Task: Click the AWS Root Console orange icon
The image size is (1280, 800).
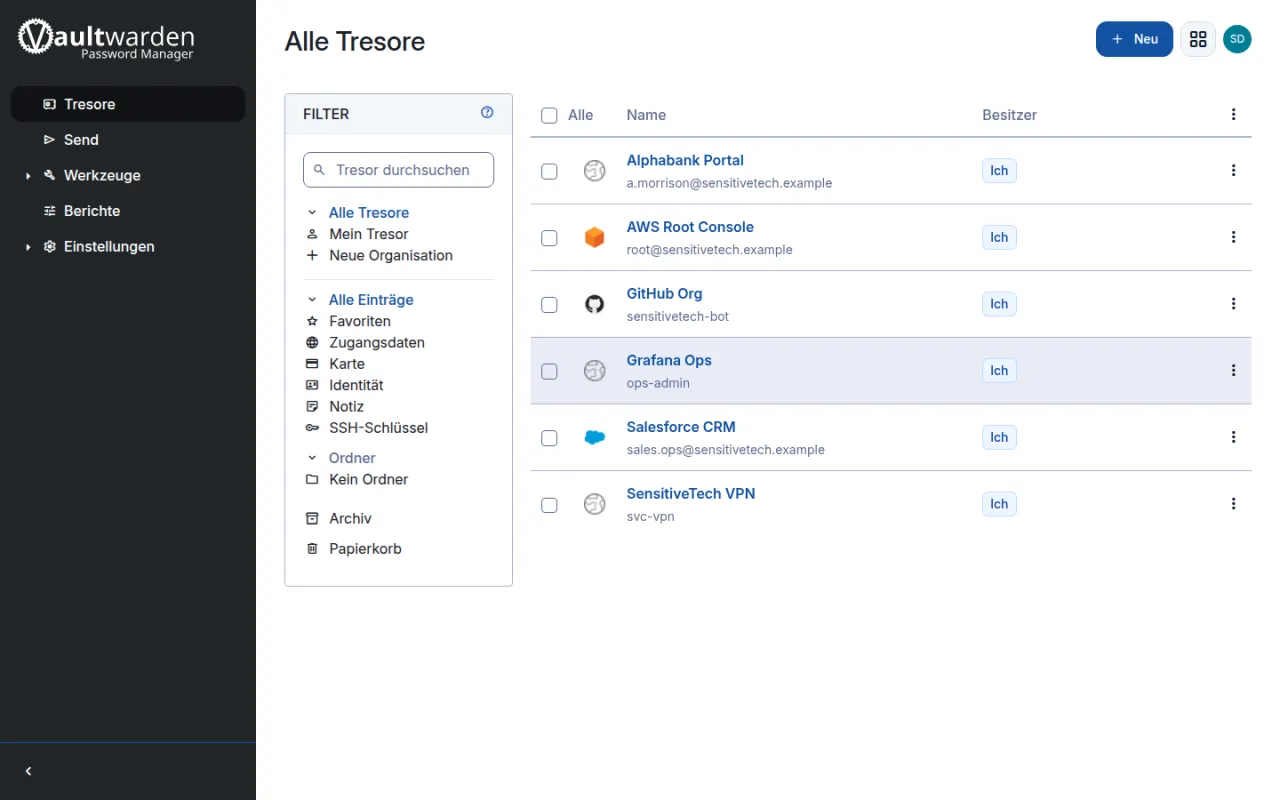Action: 594,238
